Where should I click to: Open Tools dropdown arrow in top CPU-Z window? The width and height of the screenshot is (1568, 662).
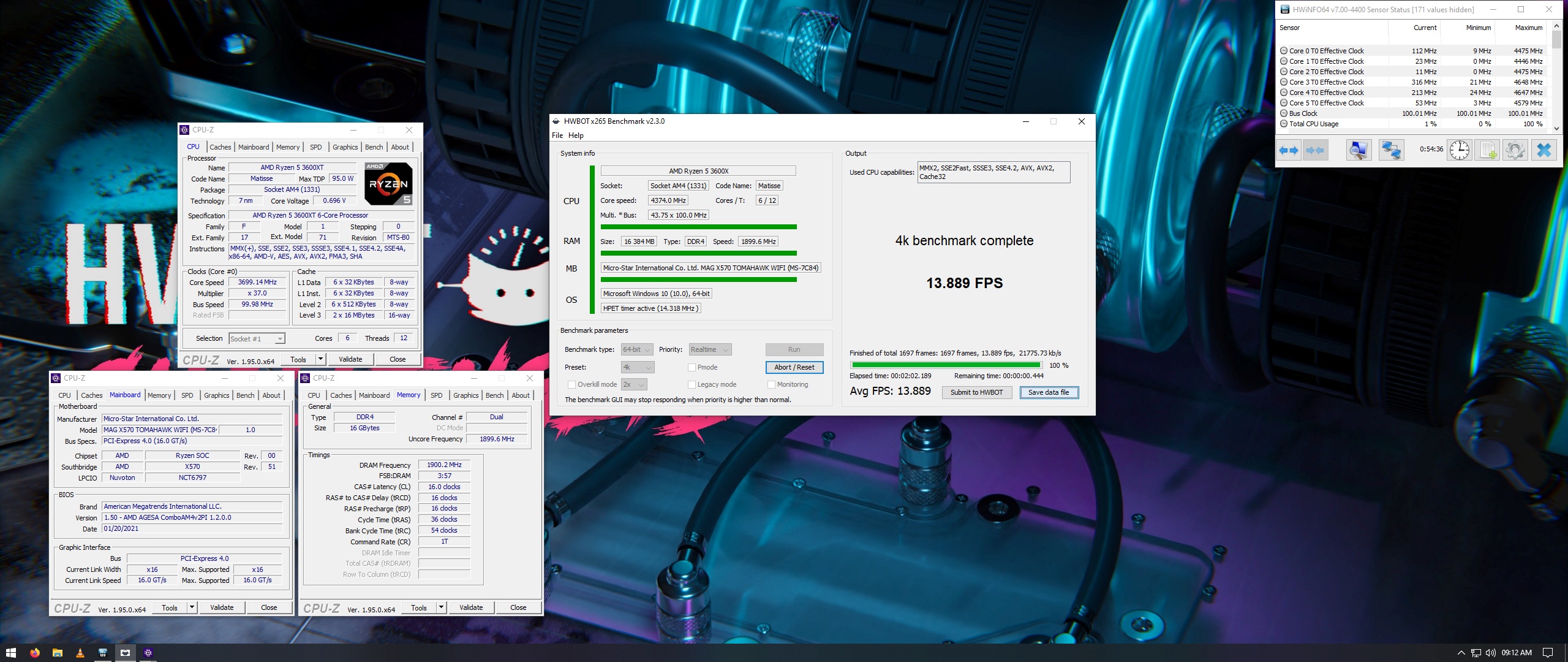pyautogui.click(x=320, y=360)
